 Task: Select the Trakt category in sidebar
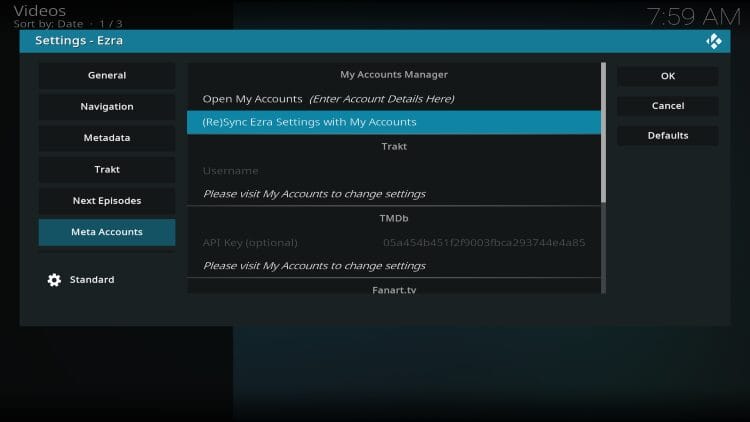click(x=107, y=169)
